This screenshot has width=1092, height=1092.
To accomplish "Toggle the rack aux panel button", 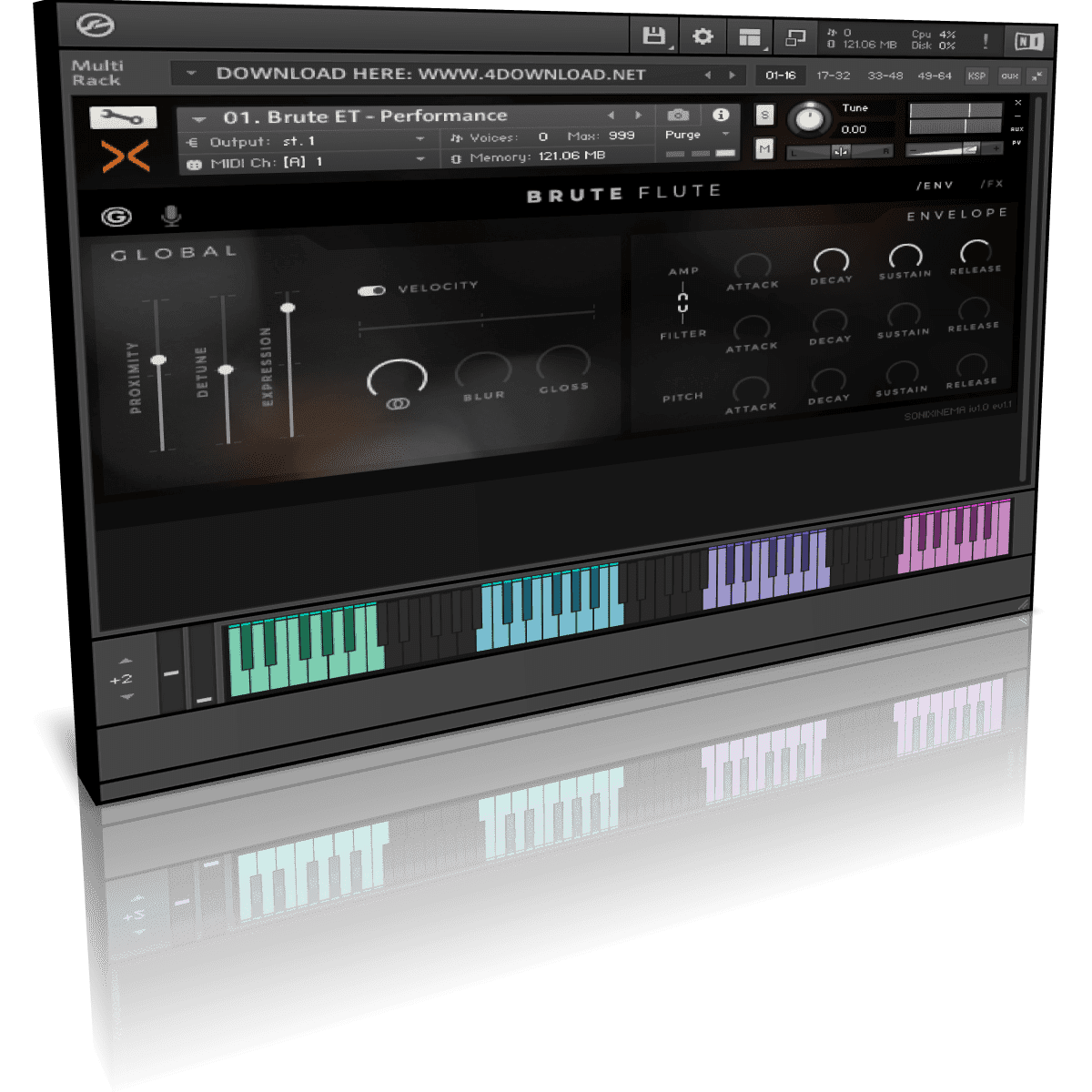I will 1009,76.
